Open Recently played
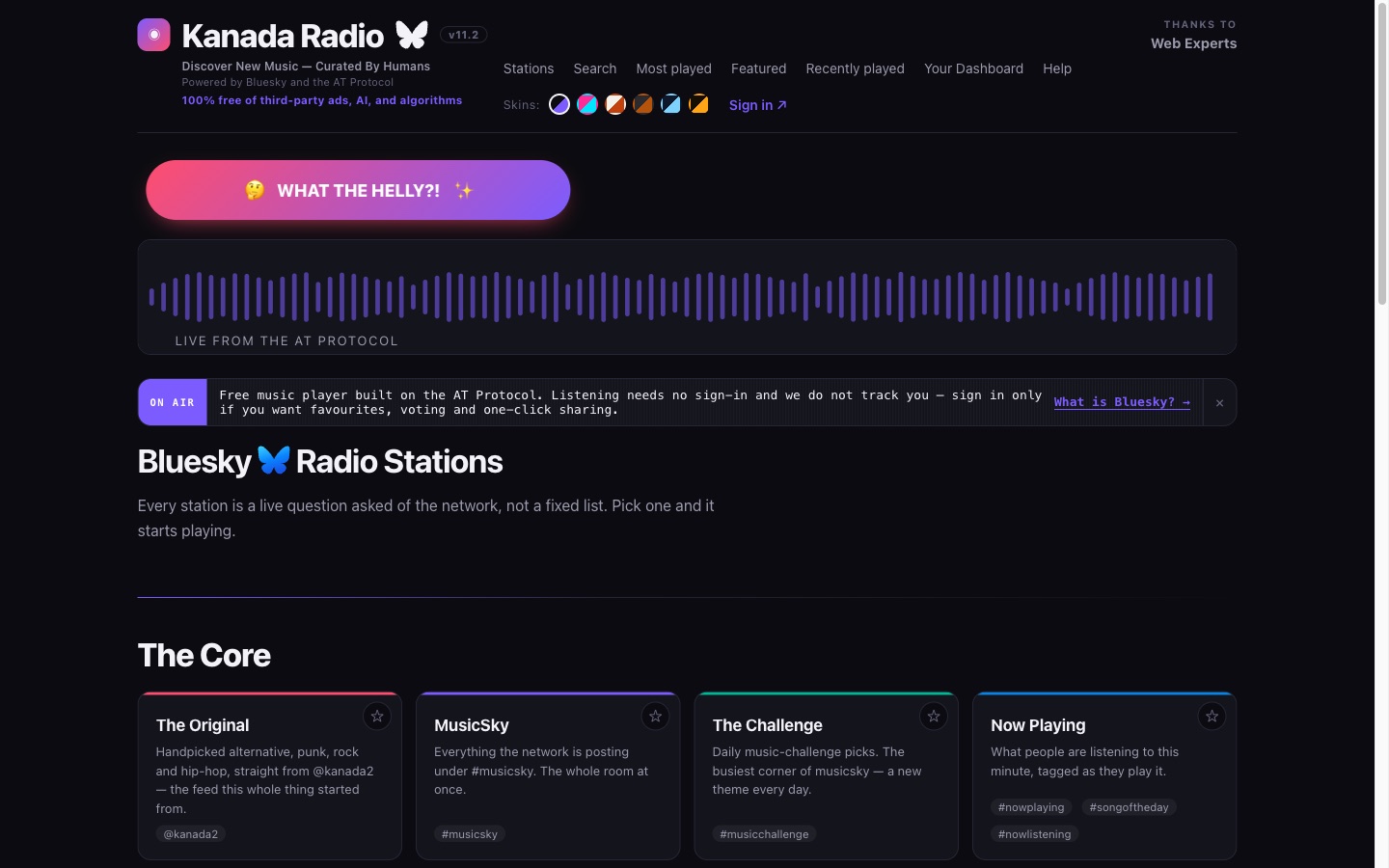 (856, 68)
